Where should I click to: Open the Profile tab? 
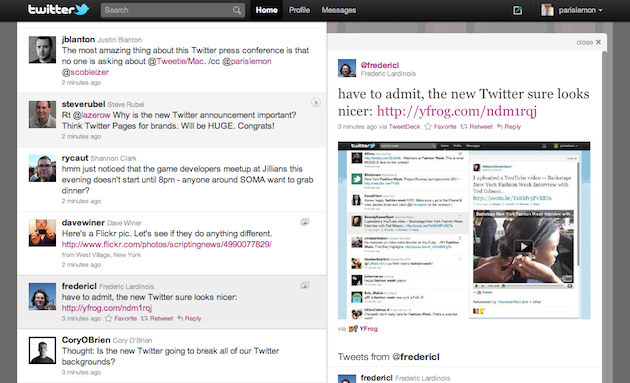(299, 10)
